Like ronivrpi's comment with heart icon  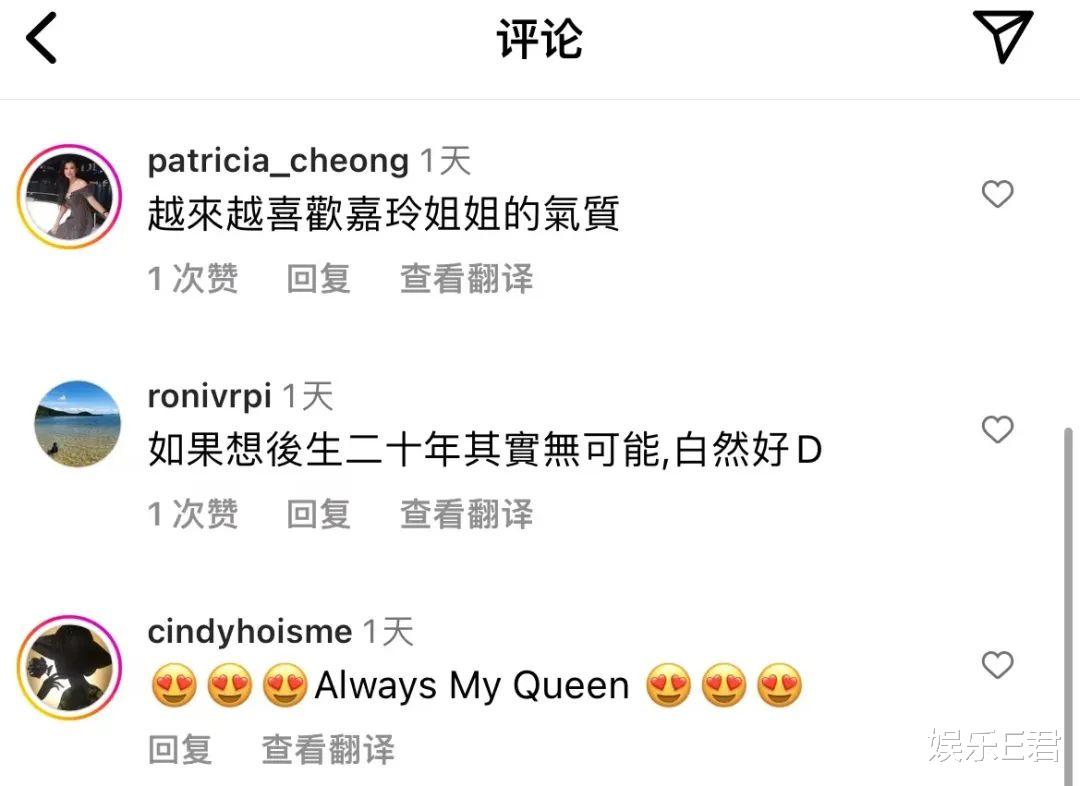point(997,429)
